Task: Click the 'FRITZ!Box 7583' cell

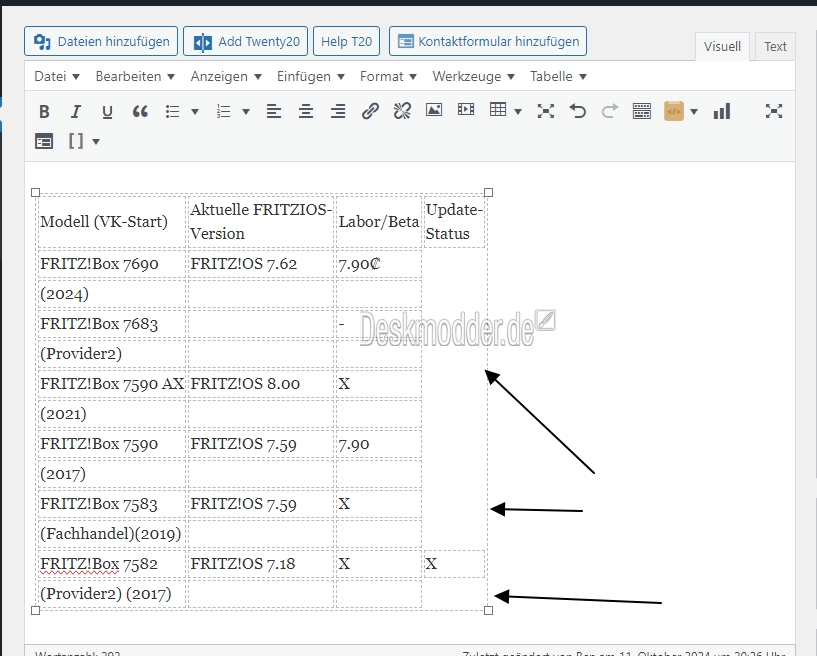Action: click(x=112, y=504)
